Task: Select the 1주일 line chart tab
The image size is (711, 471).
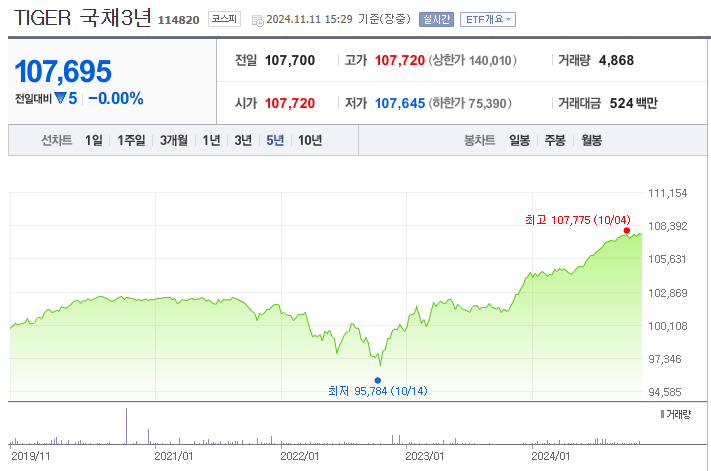Action: [131, 141]
